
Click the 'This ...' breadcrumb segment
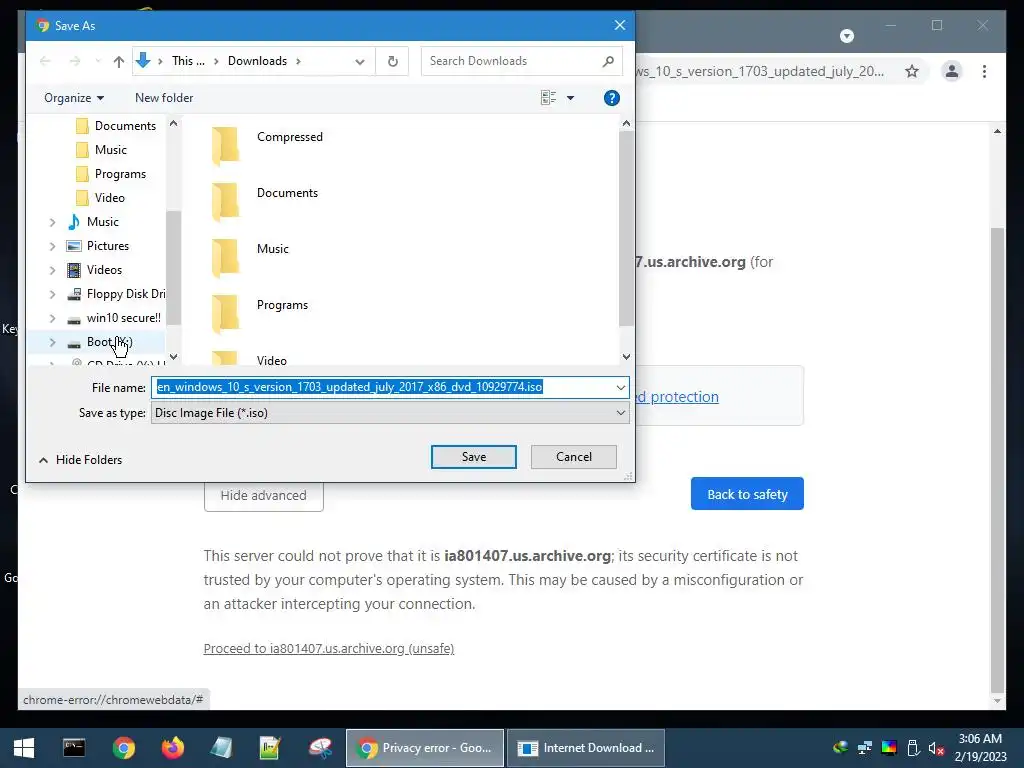188,61
